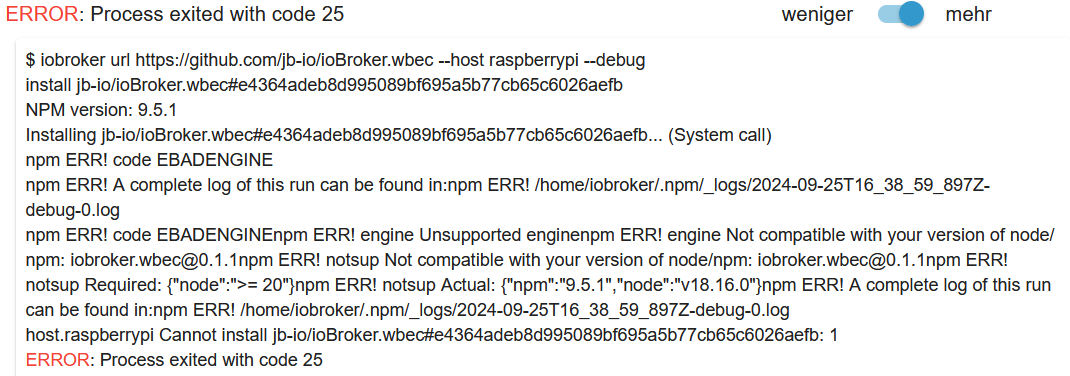The width and height of the screenshot is (1070, 376).
Task: Click the top "Process exited with code 25" text
Action: click(x=217, y=14)
